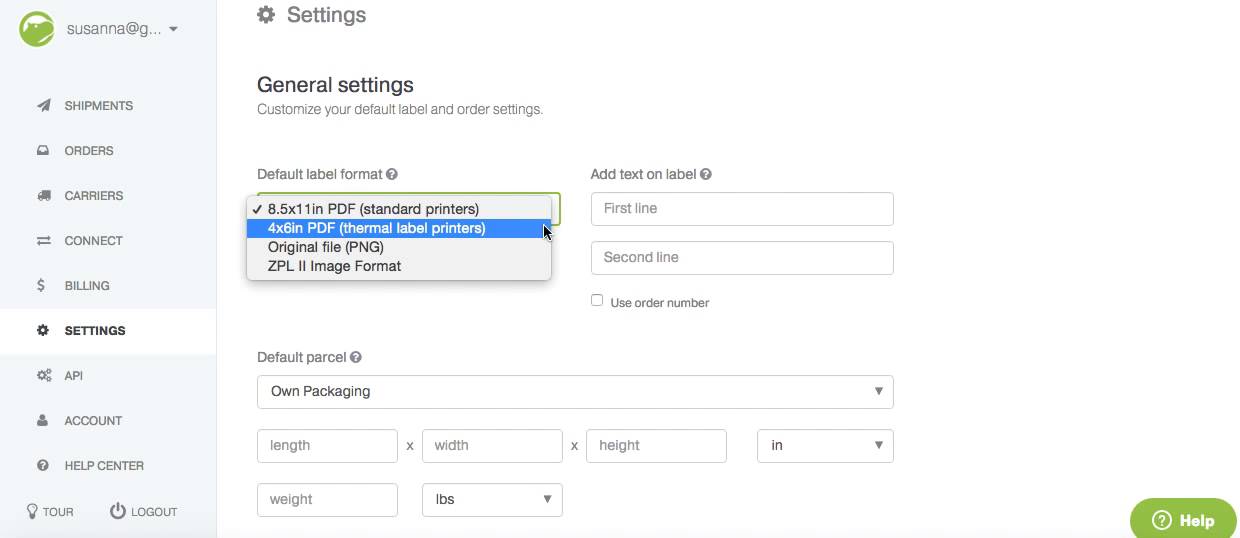
Task: Click the Default label format help icon
Action: click(x=392, y=174)
